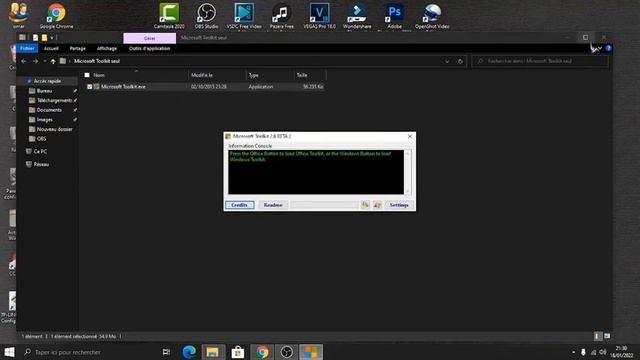Viewport: 640px width, 360px height.
Task: Select Ce PC in navigation pane
Action: click(40, 151)
